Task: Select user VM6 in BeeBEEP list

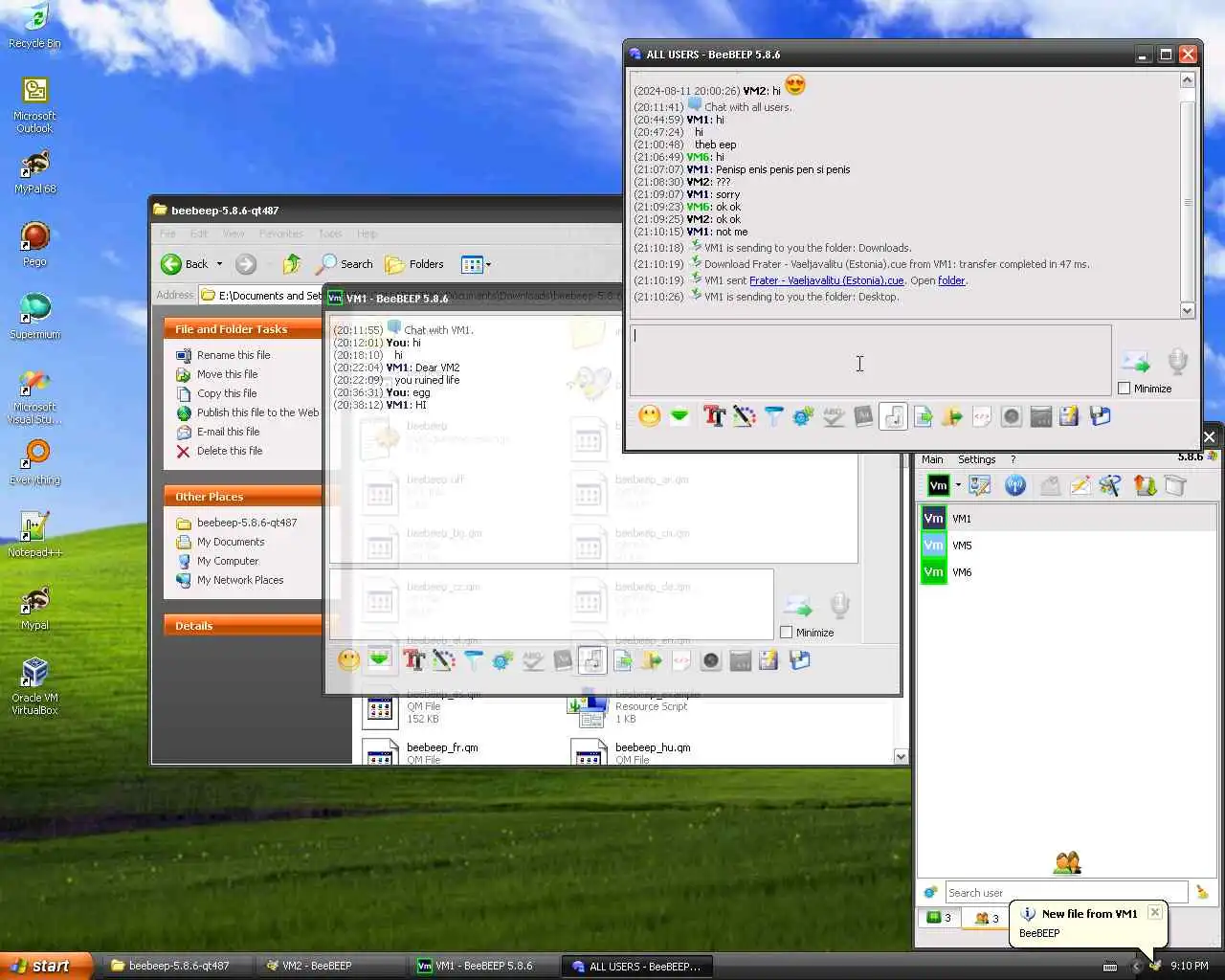Action: pos(1067,572)
